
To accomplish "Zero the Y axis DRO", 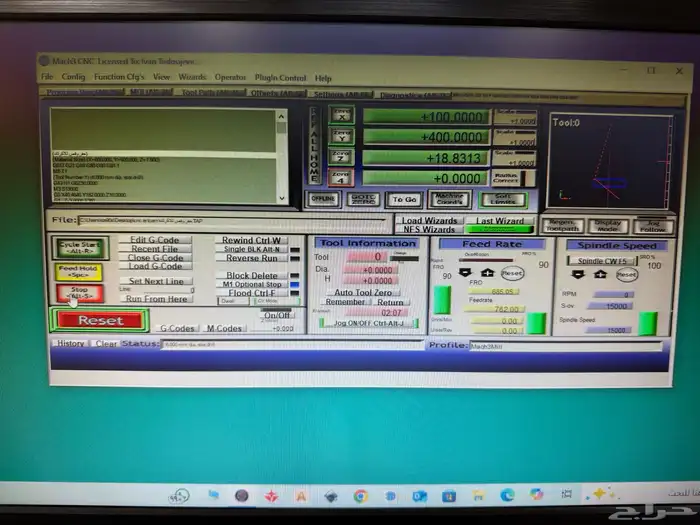I will click(342, 136).
